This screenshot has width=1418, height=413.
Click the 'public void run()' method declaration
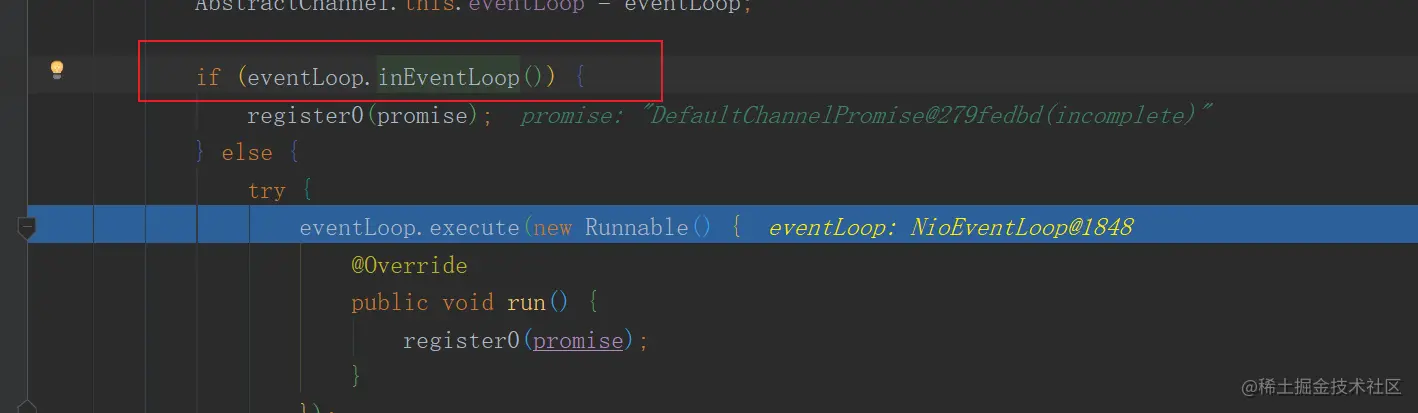(460, 303)
